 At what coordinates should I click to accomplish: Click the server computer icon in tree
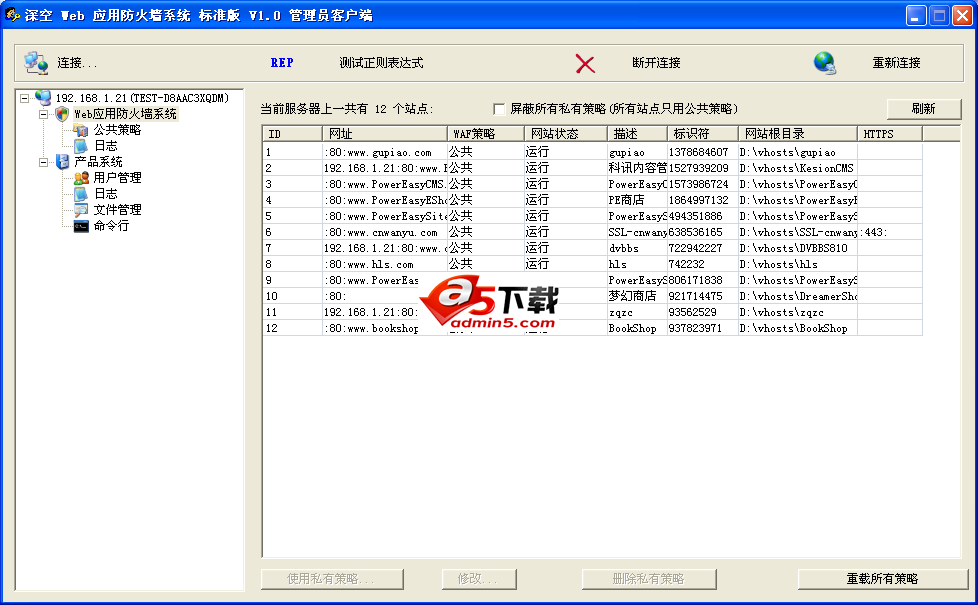tap(43, 97)
